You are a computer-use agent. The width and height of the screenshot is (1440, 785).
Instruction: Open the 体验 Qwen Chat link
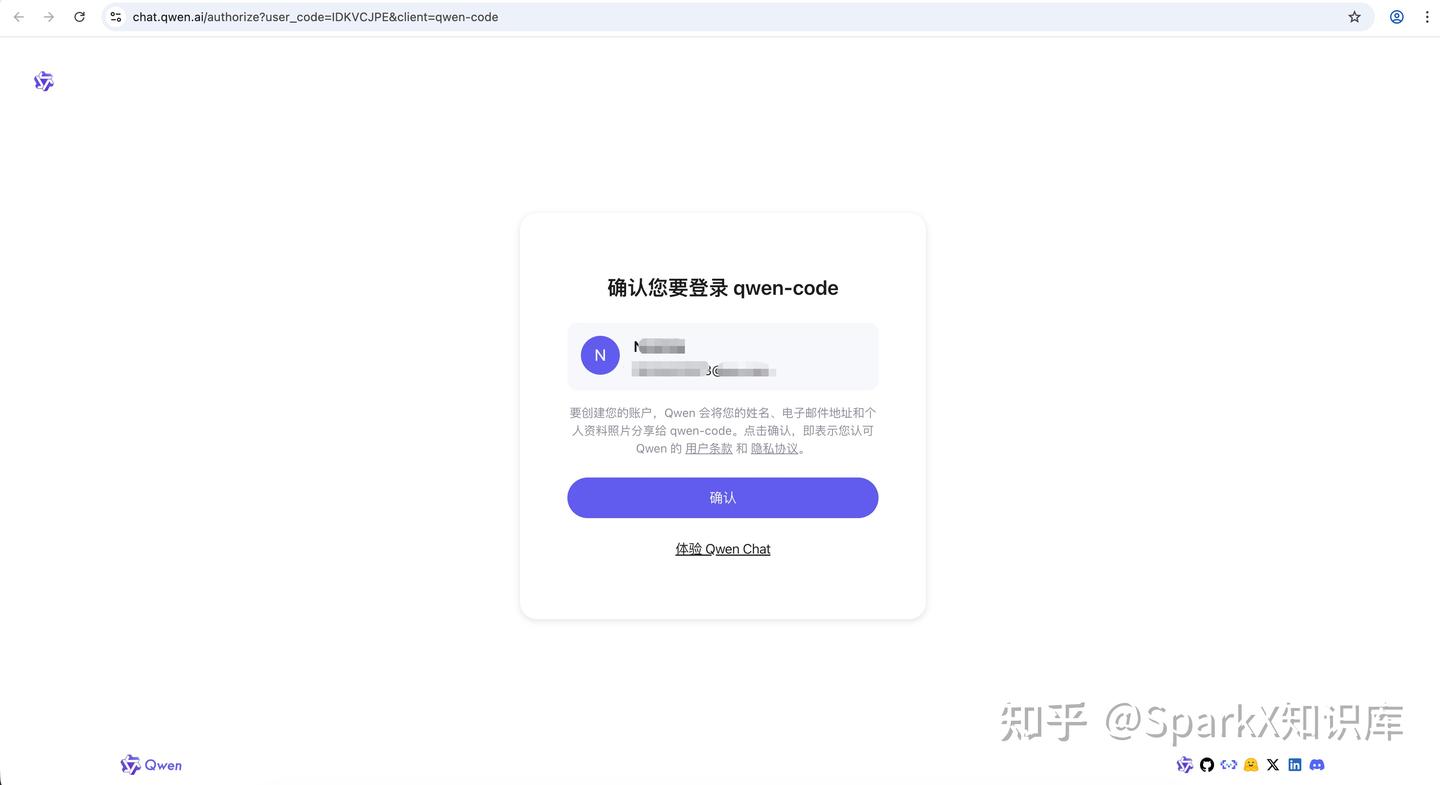coord(723,549)
